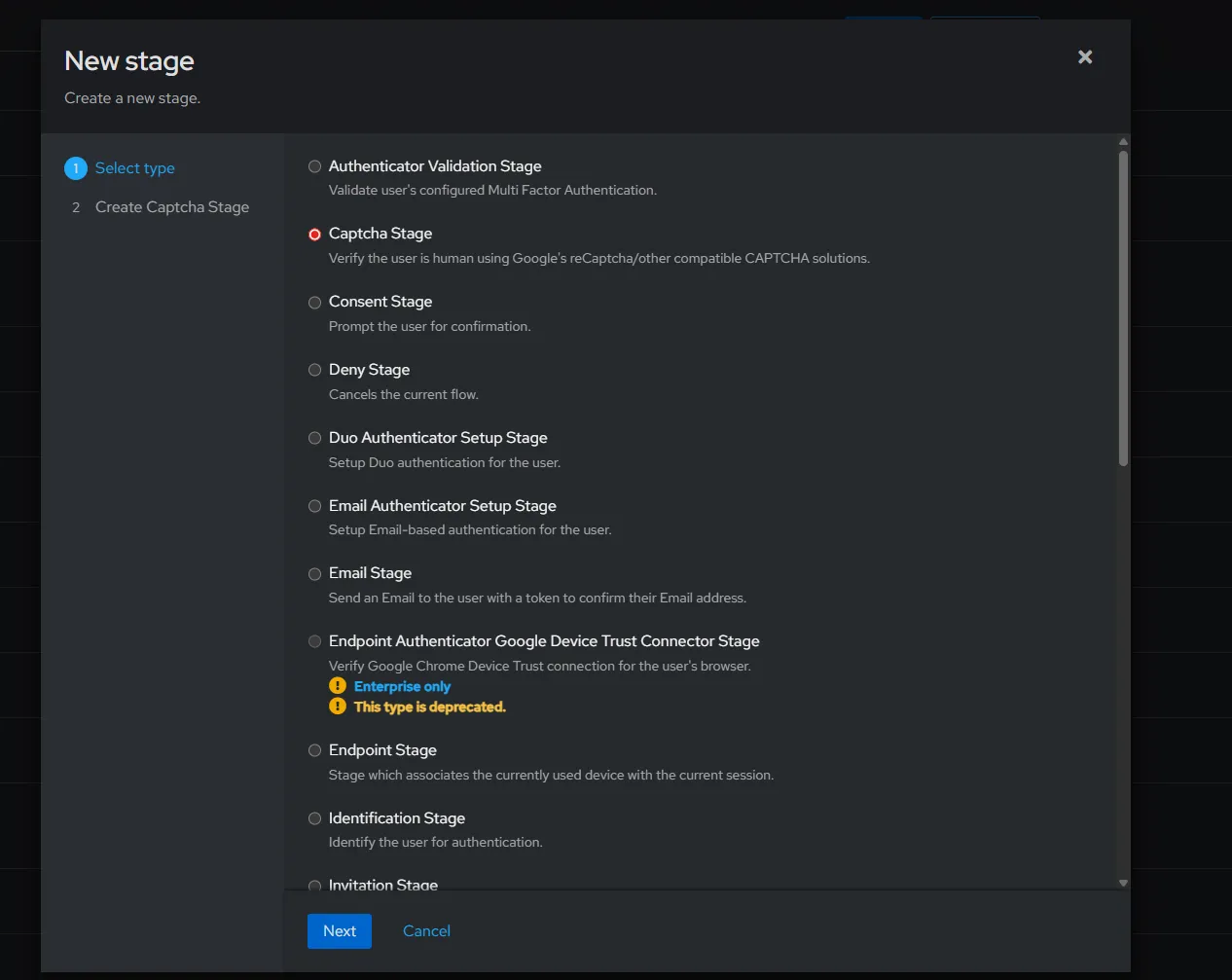Choose the Consent Stage radio button
The height and width of the screenshot is (980, 1232).
tap(314, 303)
